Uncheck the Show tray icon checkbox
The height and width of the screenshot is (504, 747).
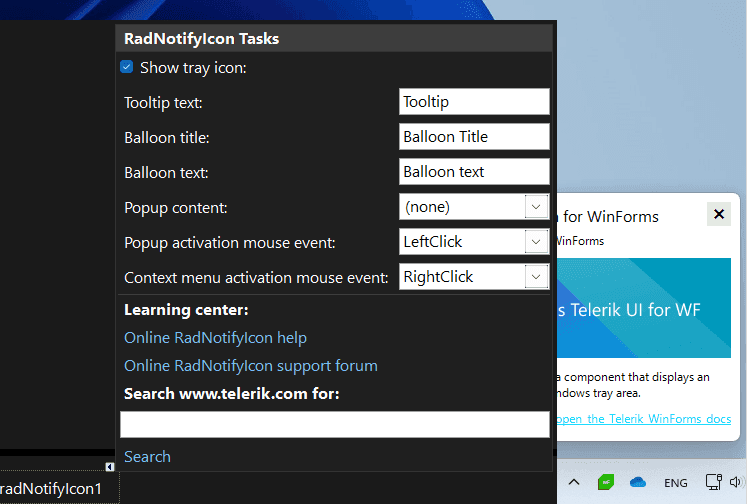127,67
